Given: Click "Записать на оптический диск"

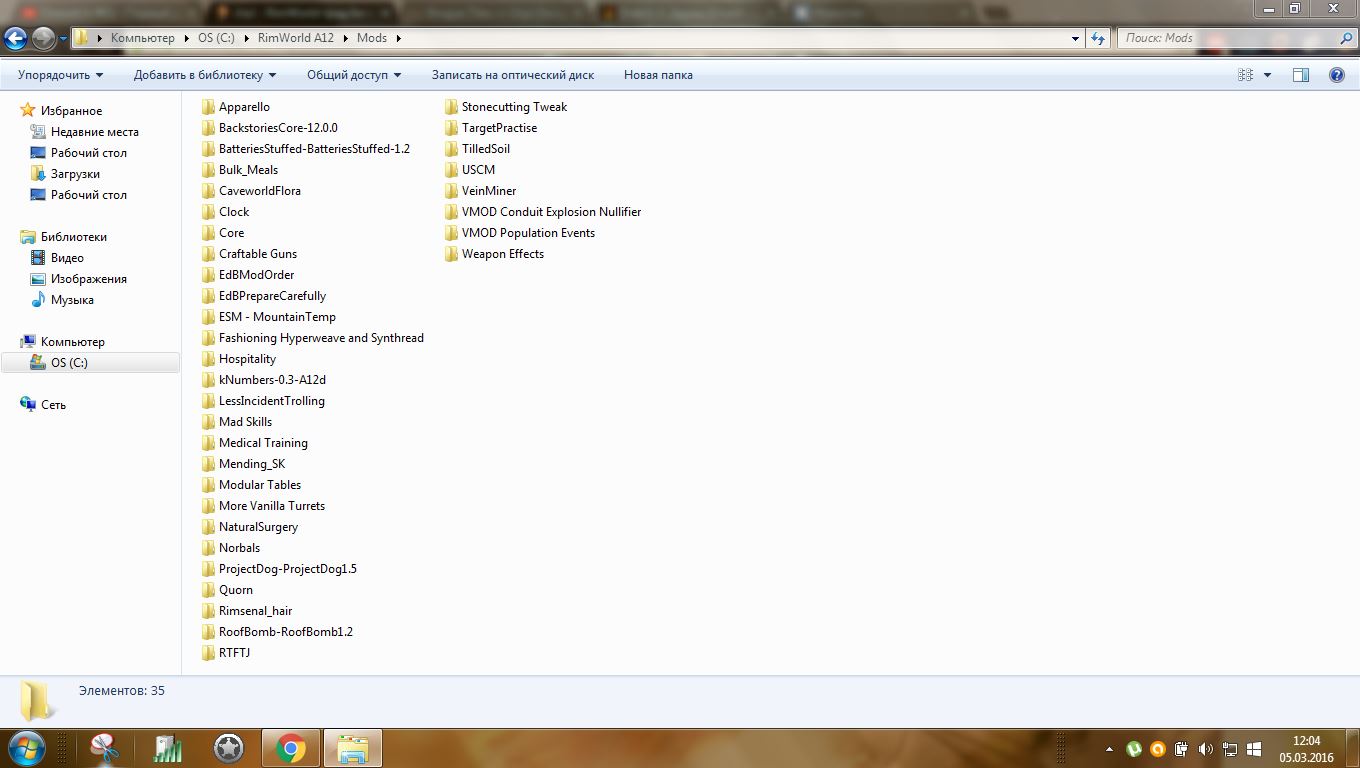Looking at the screenshot, I should 513,75.
